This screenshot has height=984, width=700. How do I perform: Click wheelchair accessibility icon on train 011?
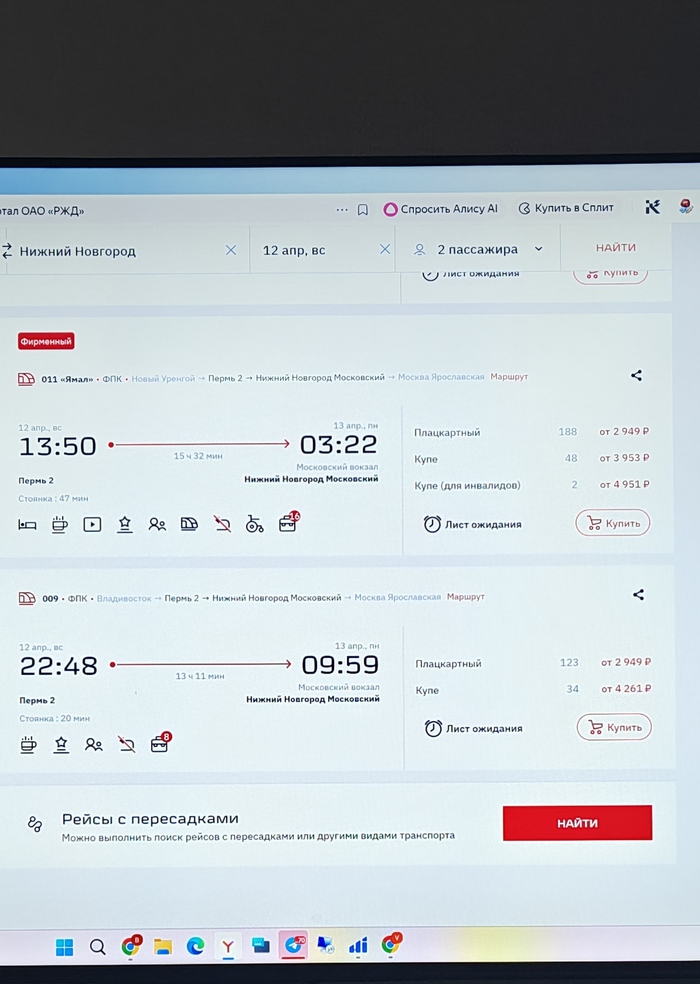[255, 524]
